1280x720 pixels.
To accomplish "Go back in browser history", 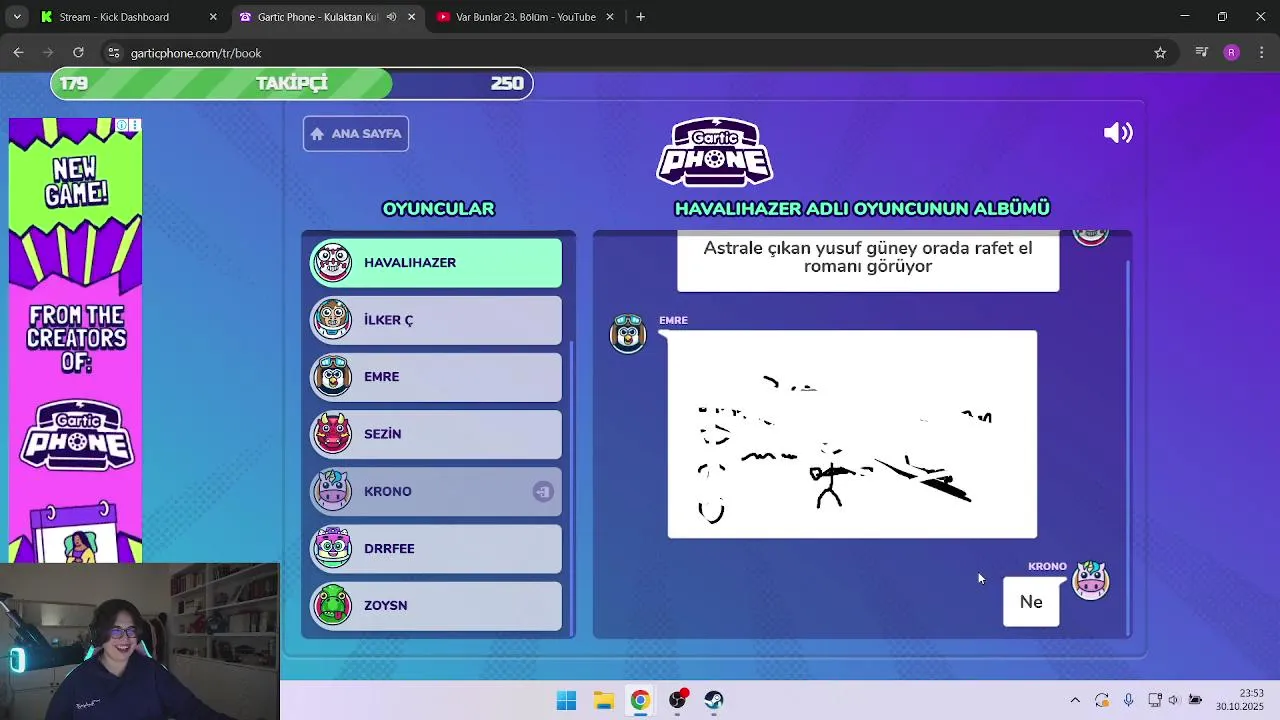I will [x=18, y=53].
